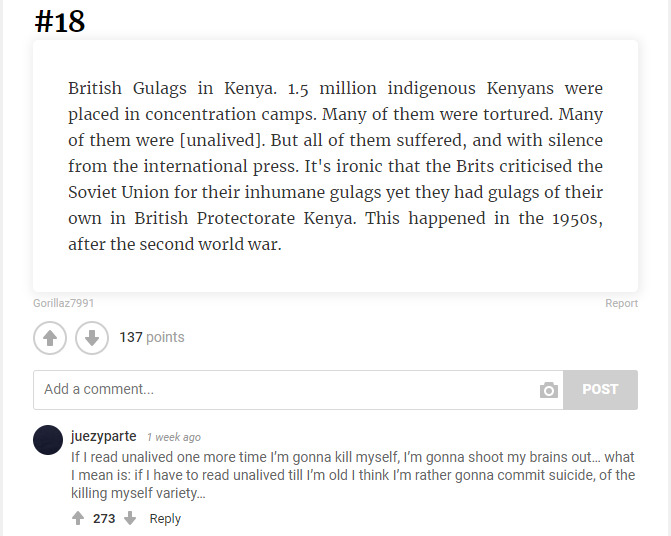This screenshot has height=536, width=671.
Task: Open Gorillaz7991's profile link
Action: click(x=63, y=303)
